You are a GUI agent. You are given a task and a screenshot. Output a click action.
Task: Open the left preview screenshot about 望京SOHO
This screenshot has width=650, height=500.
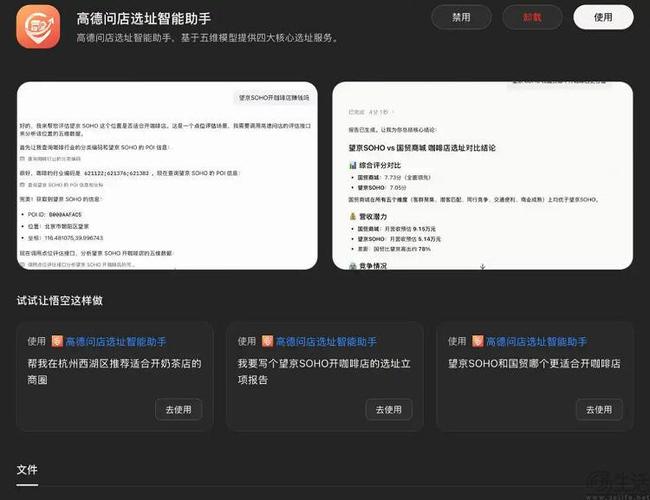tap(167, 175)
